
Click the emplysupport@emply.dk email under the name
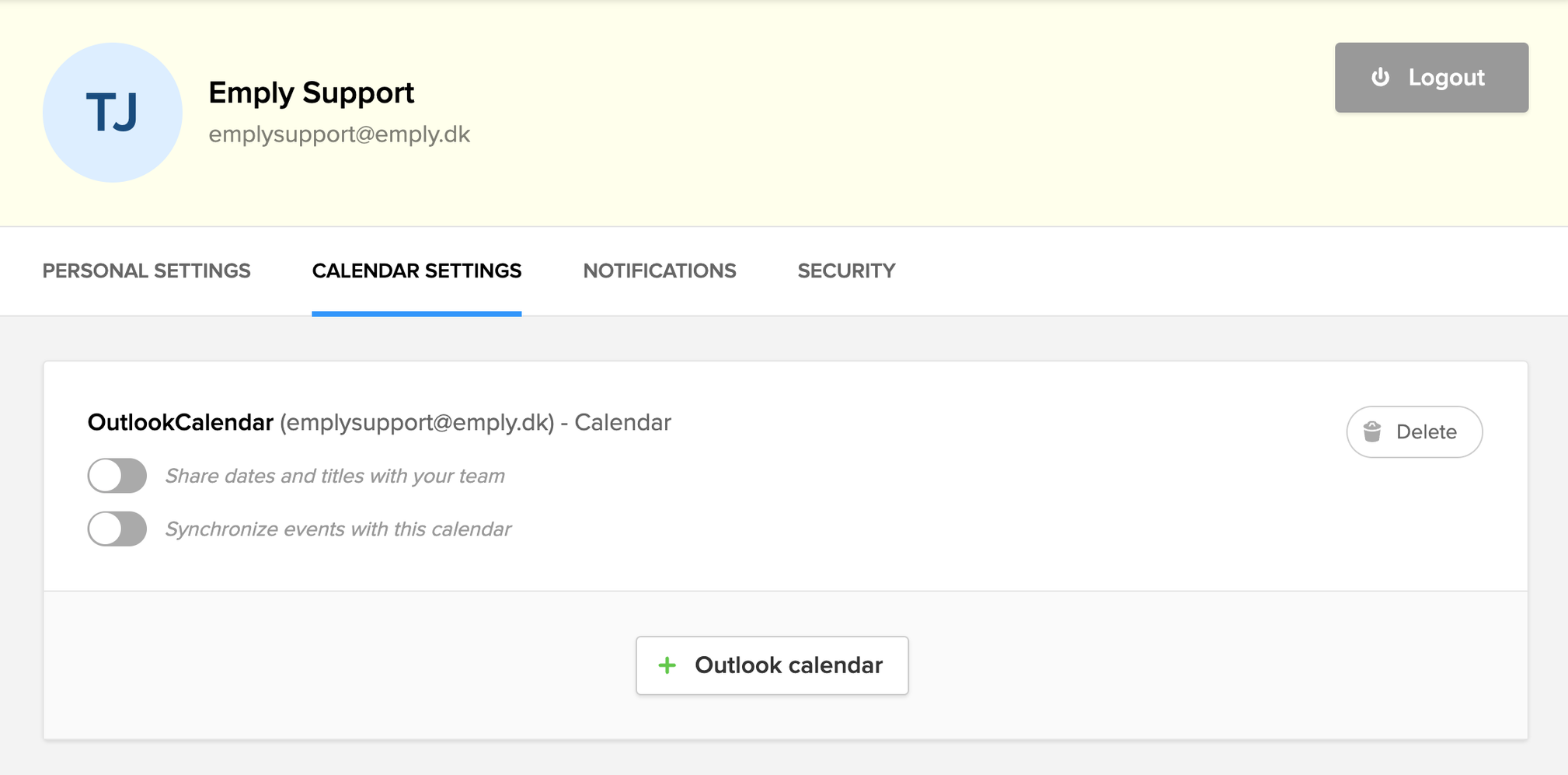point(339,134)
